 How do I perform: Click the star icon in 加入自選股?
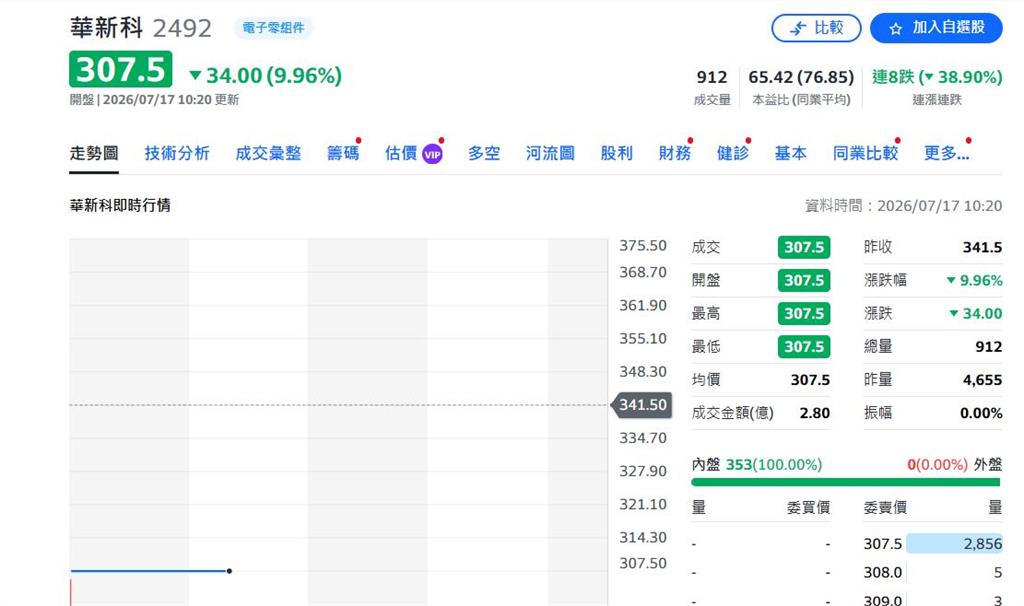click(x=895, y=28)
